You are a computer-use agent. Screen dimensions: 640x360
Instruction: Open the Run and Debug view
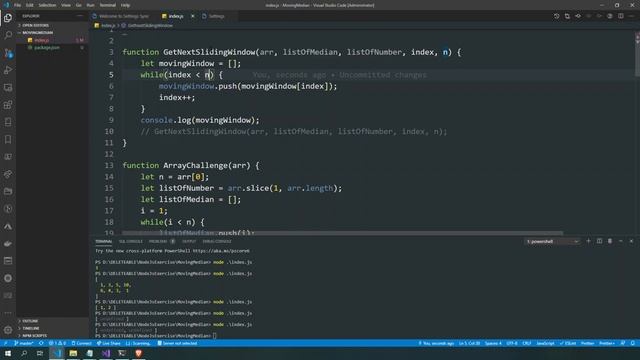coord(8,70)
